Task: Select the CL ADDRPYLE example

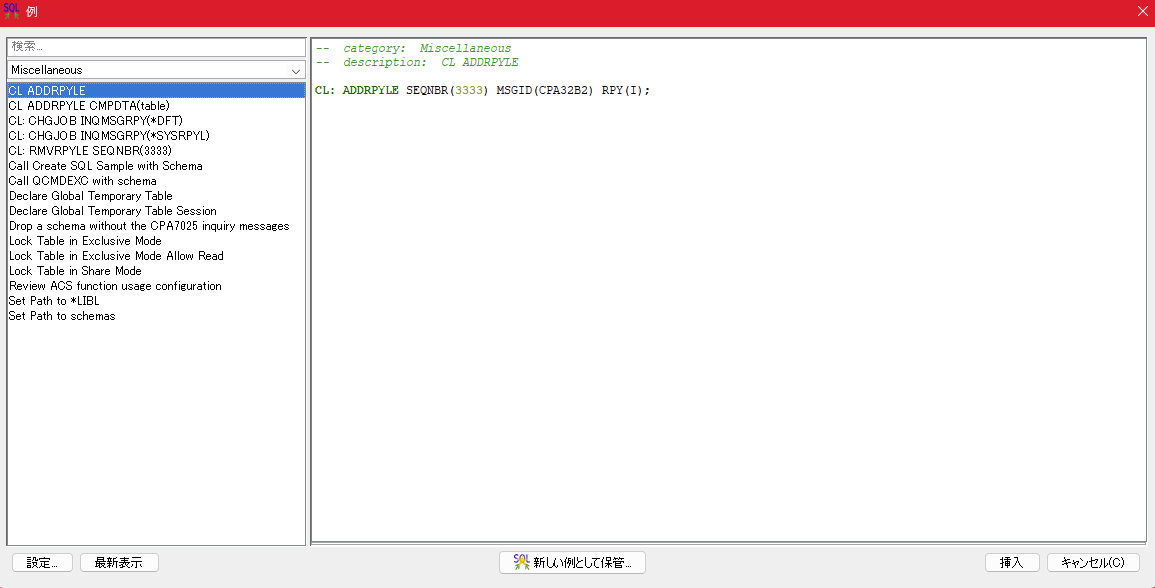Action: (x=156, y=91)
